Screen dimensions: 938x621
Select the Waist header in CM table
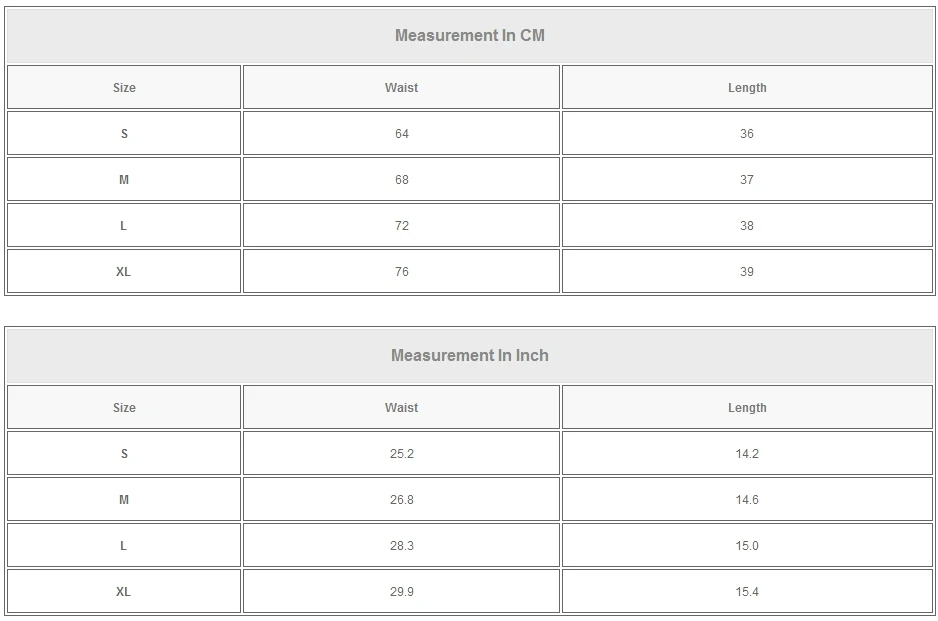tap(401, 88)
